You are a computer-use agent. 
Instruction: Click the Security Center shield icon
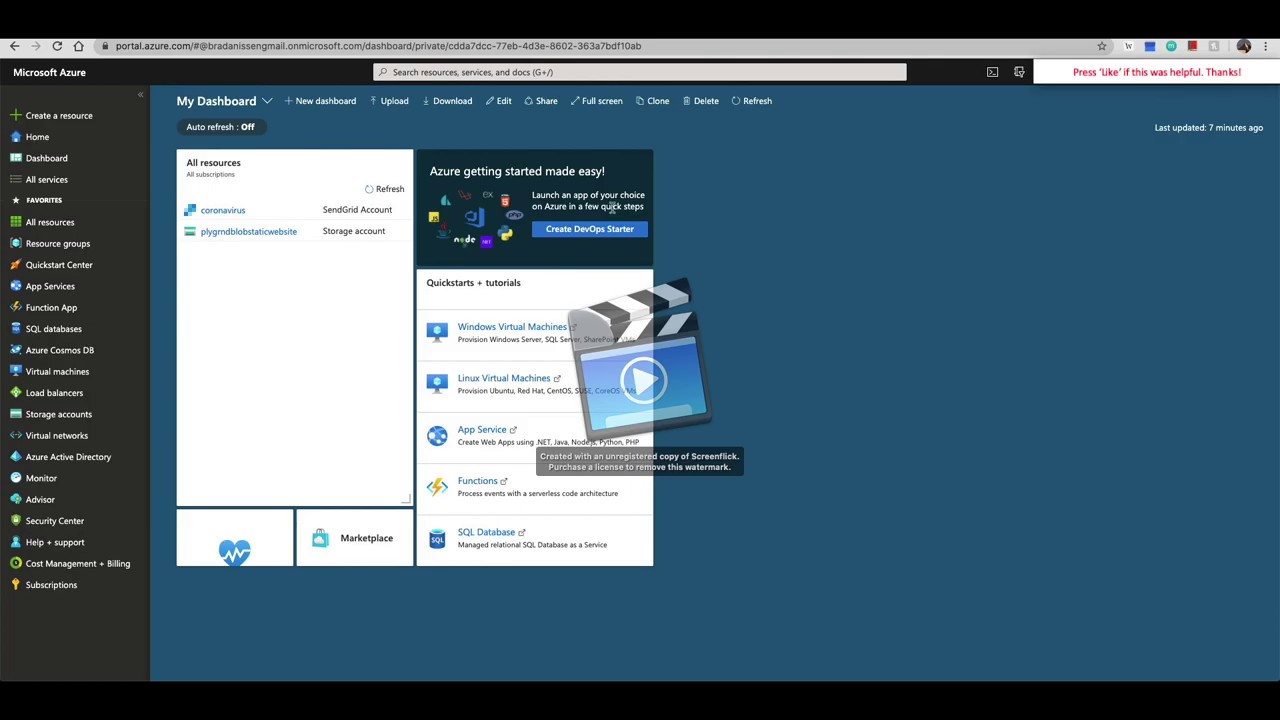click(x=15, y=521)
